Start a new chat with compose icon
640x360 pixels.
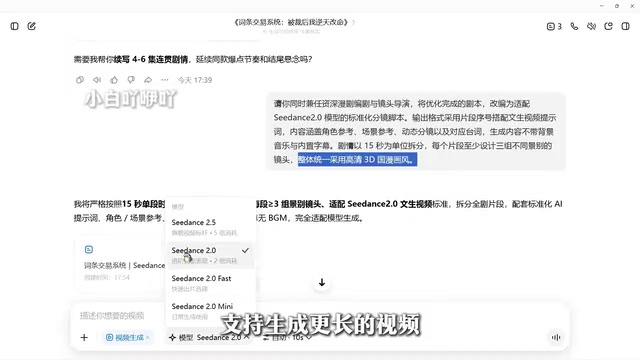tap(31, 26)
